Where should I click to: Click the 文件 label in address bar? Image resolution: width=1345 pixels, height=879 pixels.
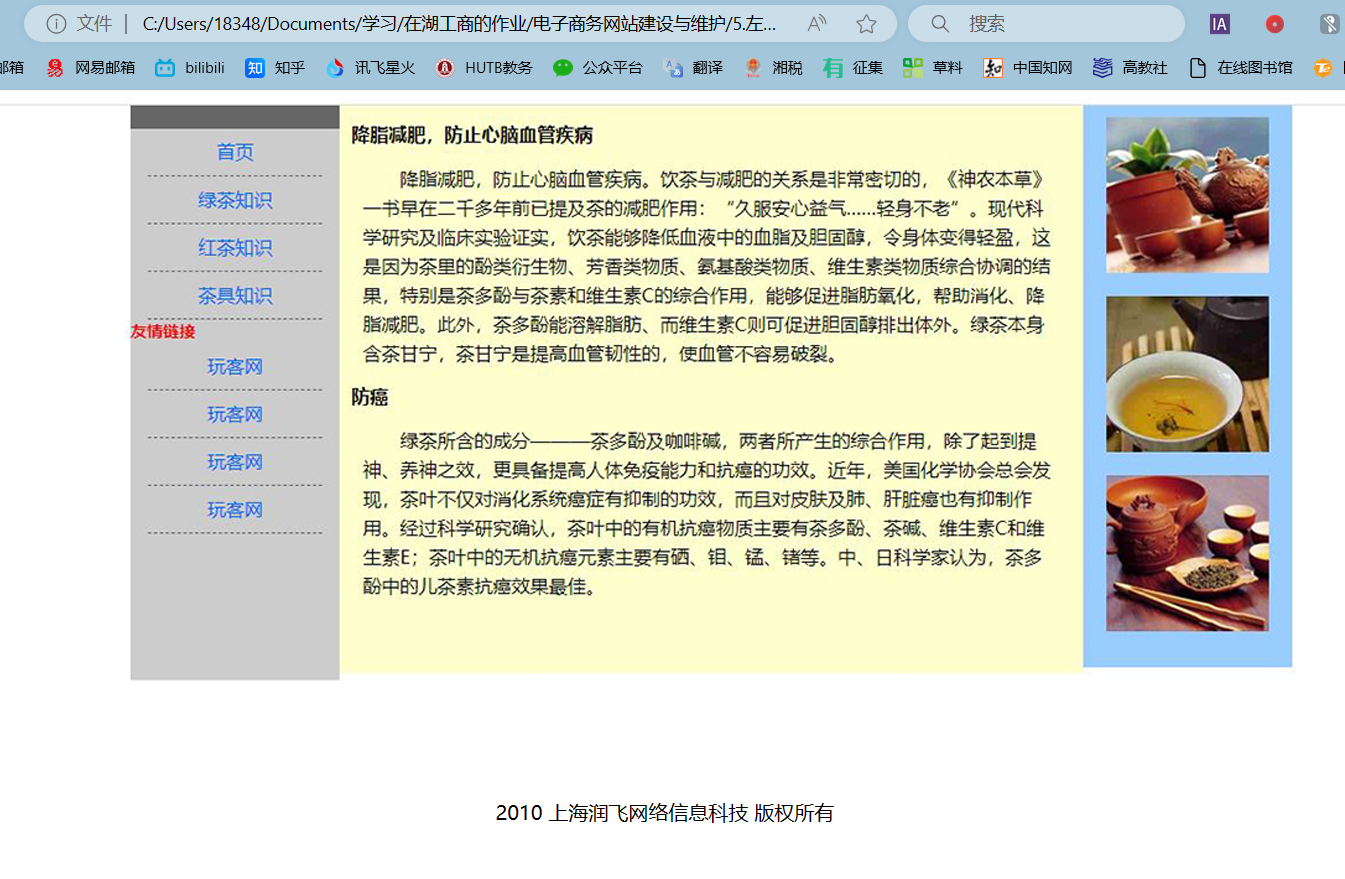pos(94,24)
